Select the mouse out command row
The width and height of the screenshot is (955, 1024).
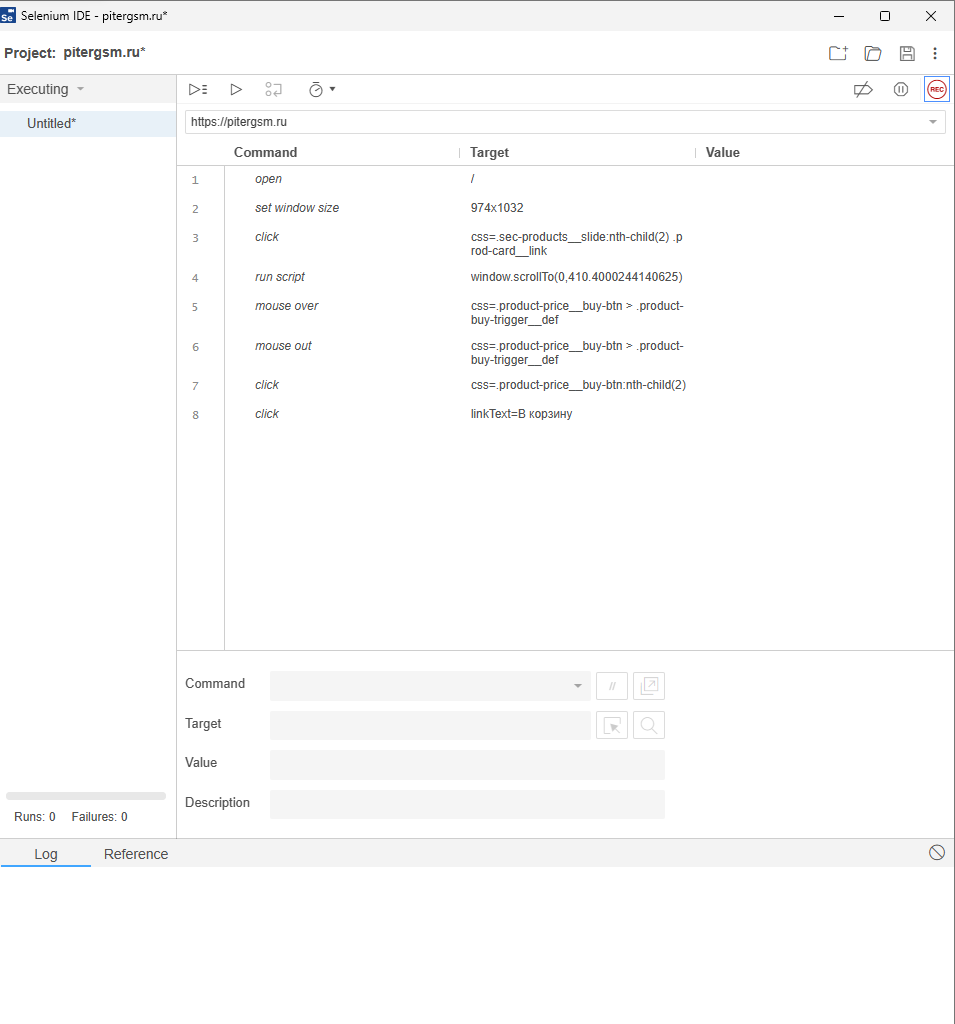pyautogui.click(x=565, y=353)
